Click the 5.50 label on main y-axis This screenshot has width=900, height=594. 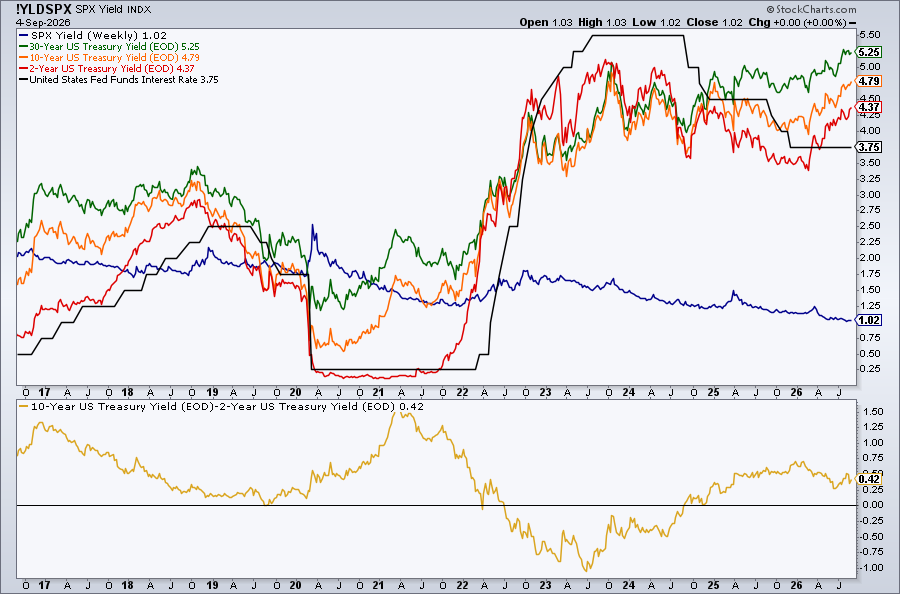[x=870, y=35]
